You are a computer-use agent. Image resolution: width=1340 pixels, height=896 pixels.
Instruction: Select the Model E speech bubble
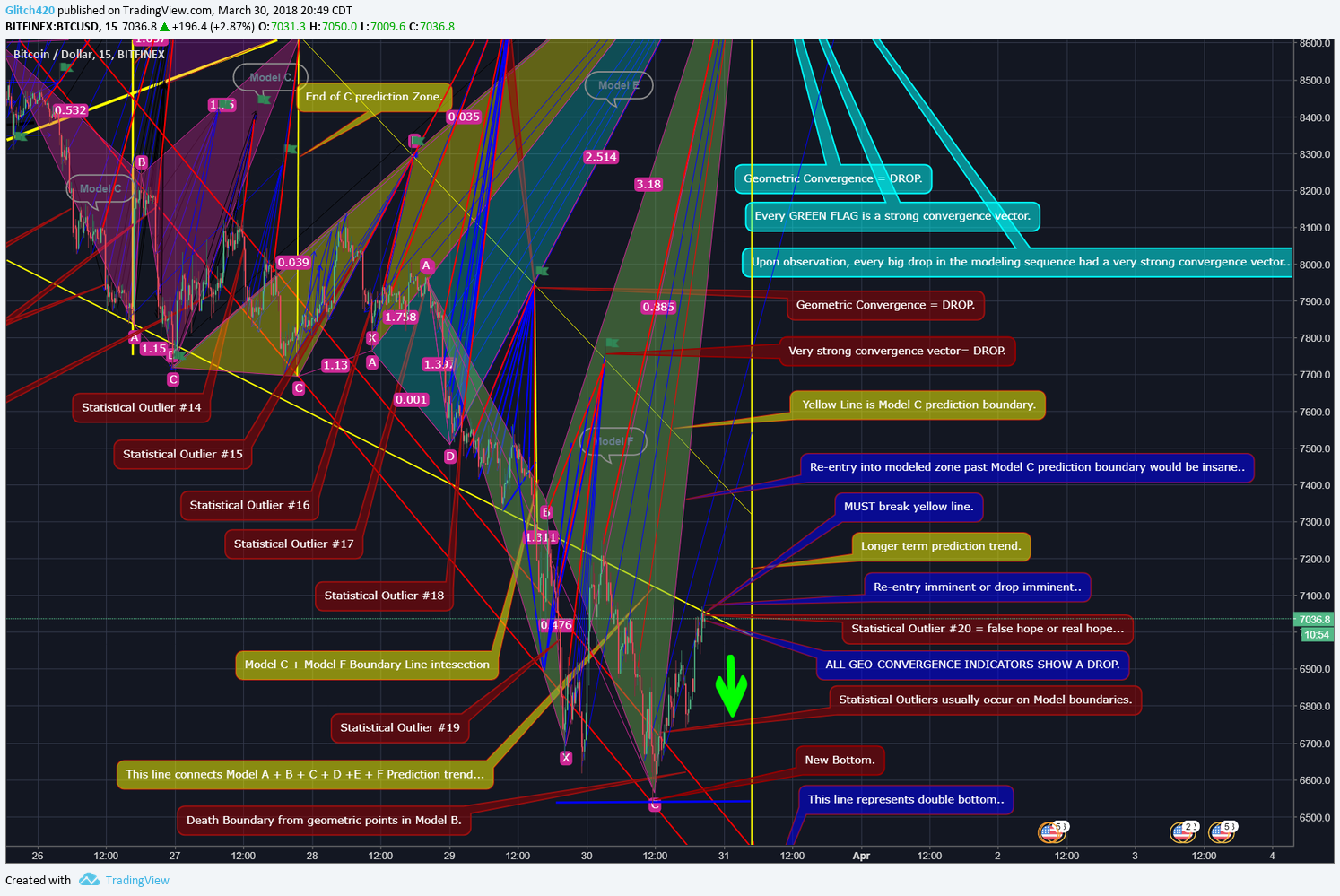pos(619,86)
